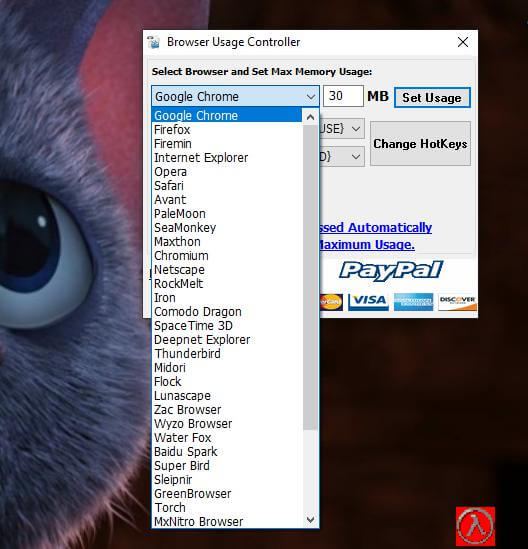Screen dimensions: 528x549
Task: Pick PaleMoon in the browser list
Action: (227, 214)
